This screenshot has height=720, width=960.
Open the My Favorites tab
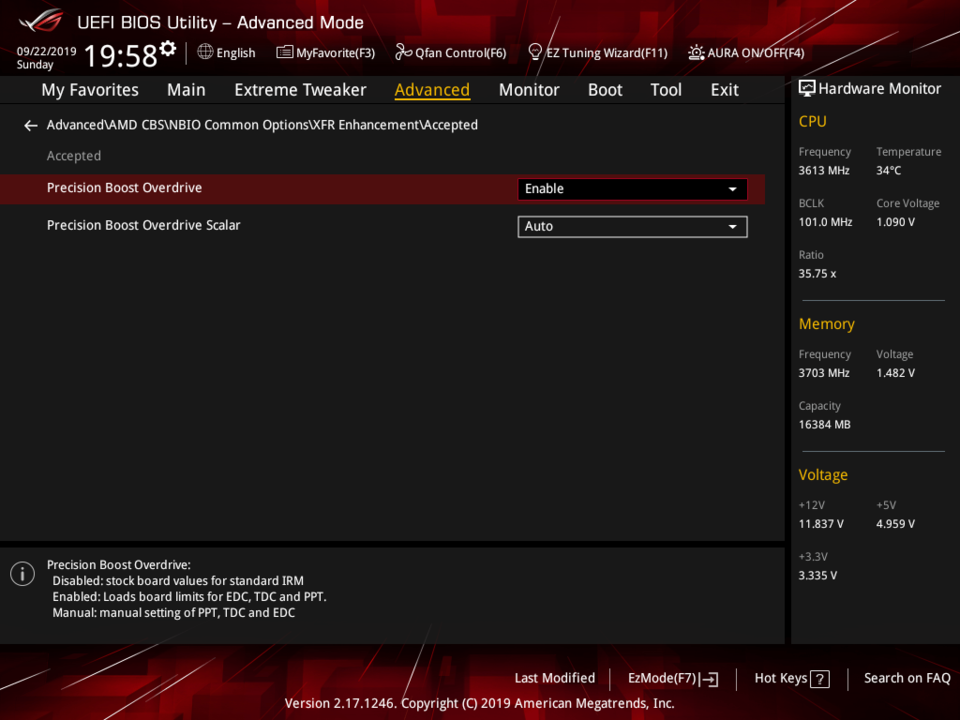tap(90, 90)
